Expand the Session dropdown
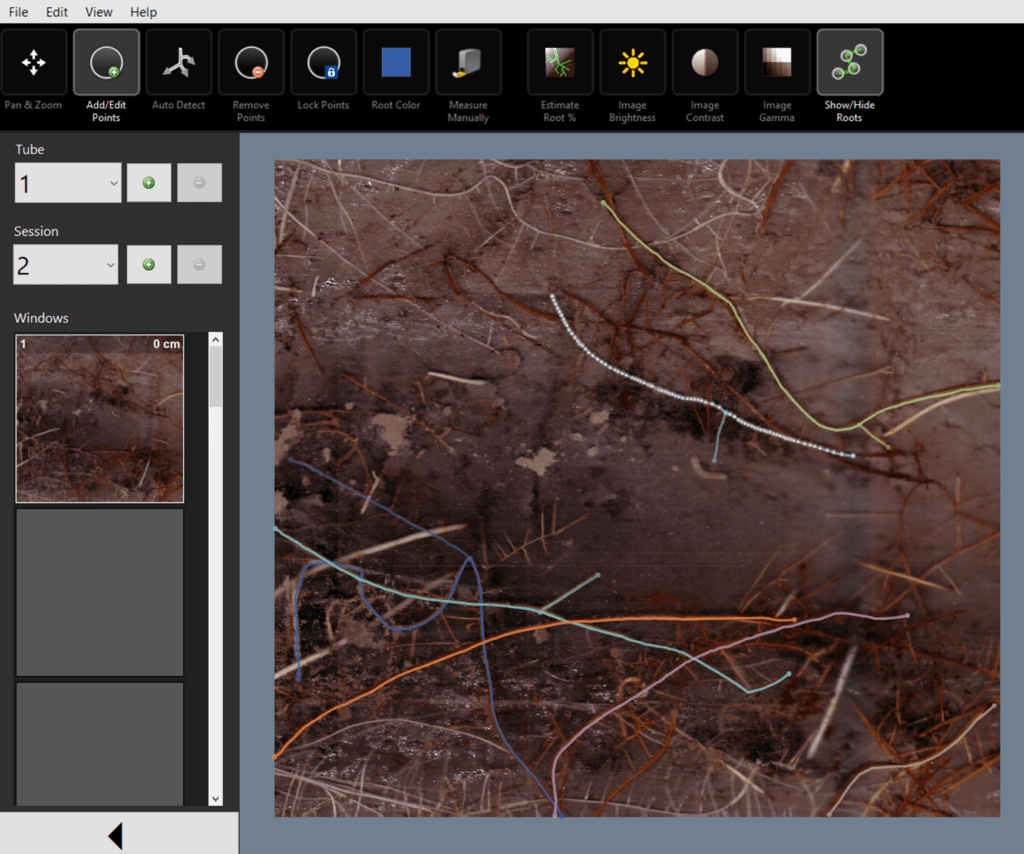The height and width of the screenshot is (854, 1024). [66, 264]
